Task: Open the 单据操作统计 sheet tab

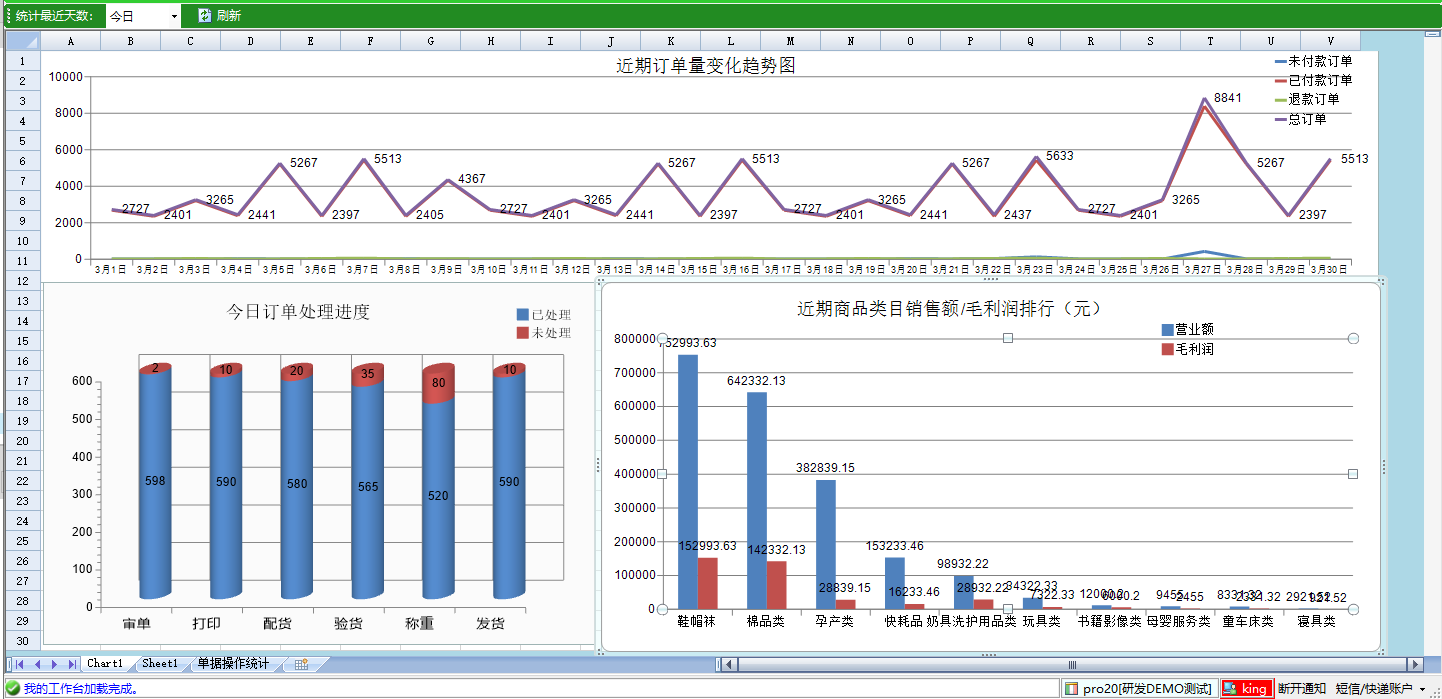Action: pos(232,664)
